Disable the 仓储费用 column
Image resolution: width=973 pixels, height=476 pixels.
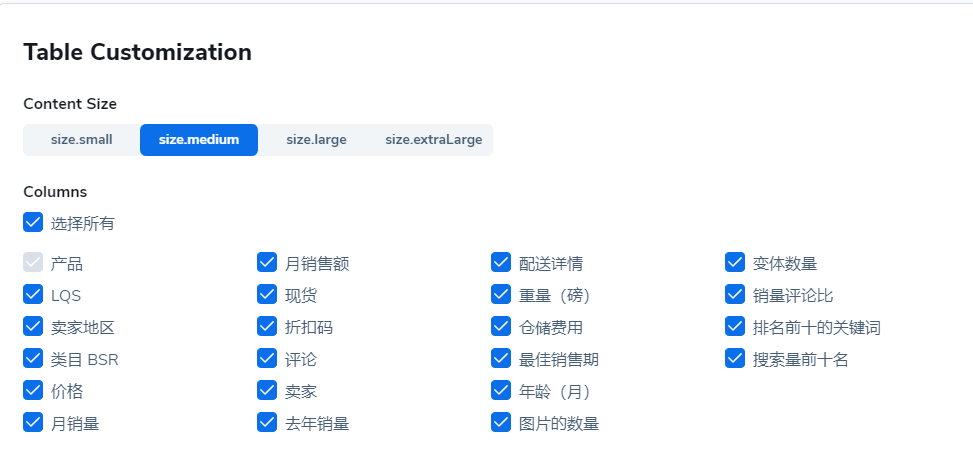tap(501, 326)
